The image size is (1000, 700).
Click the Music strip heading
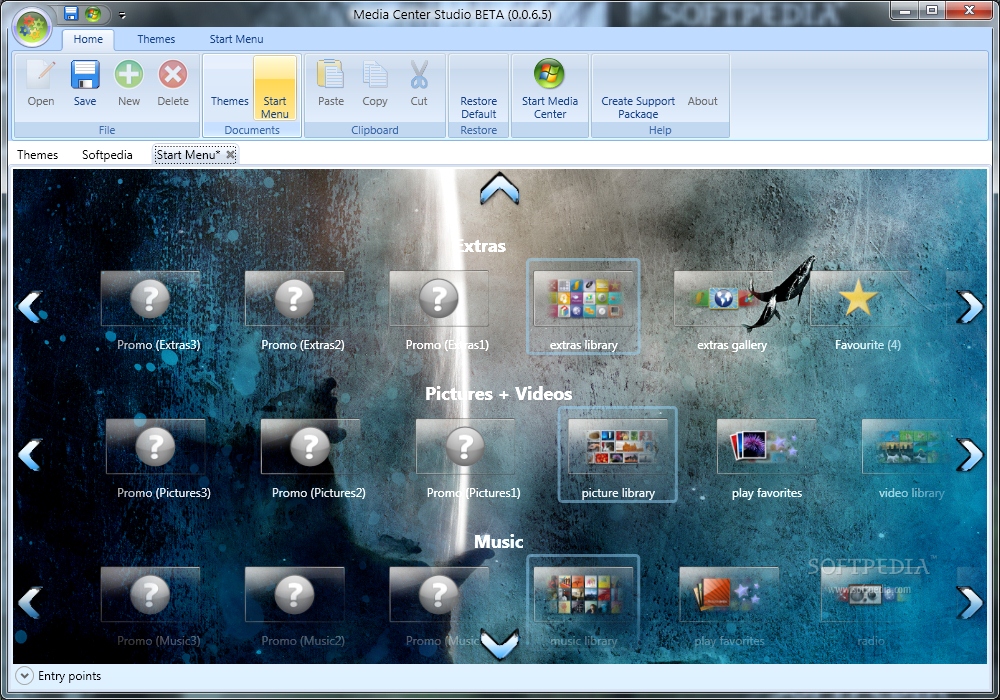point(499,542)
